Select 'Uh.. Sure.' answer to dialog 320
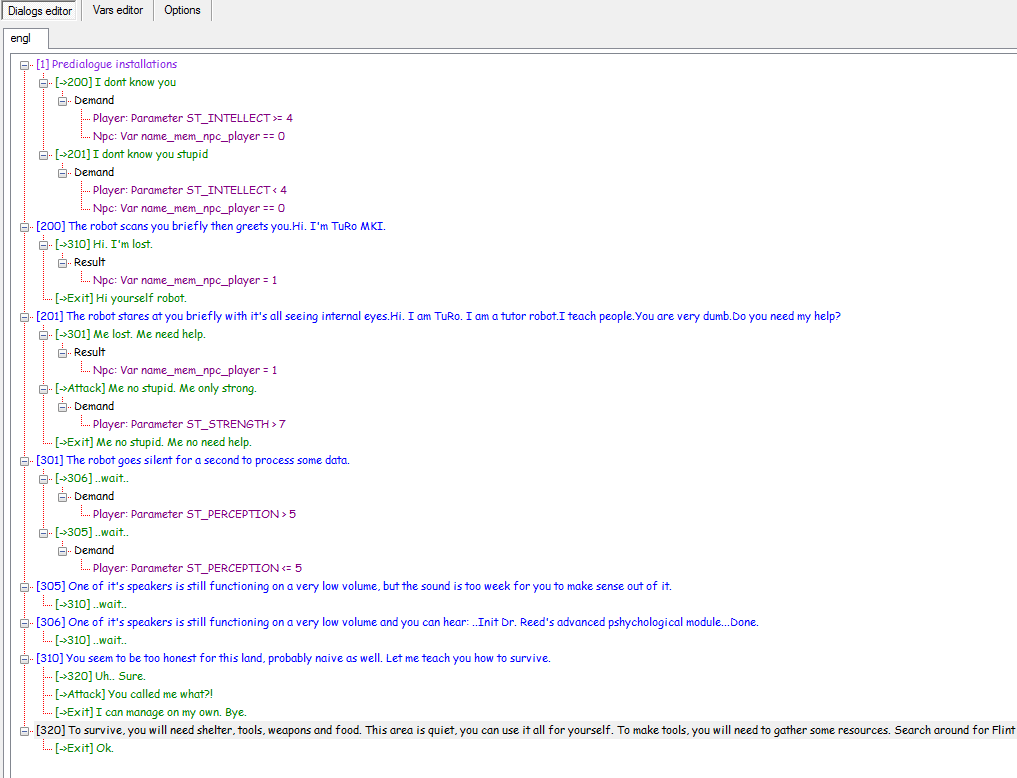This screenshot has width=1017, height=778. 119,676
